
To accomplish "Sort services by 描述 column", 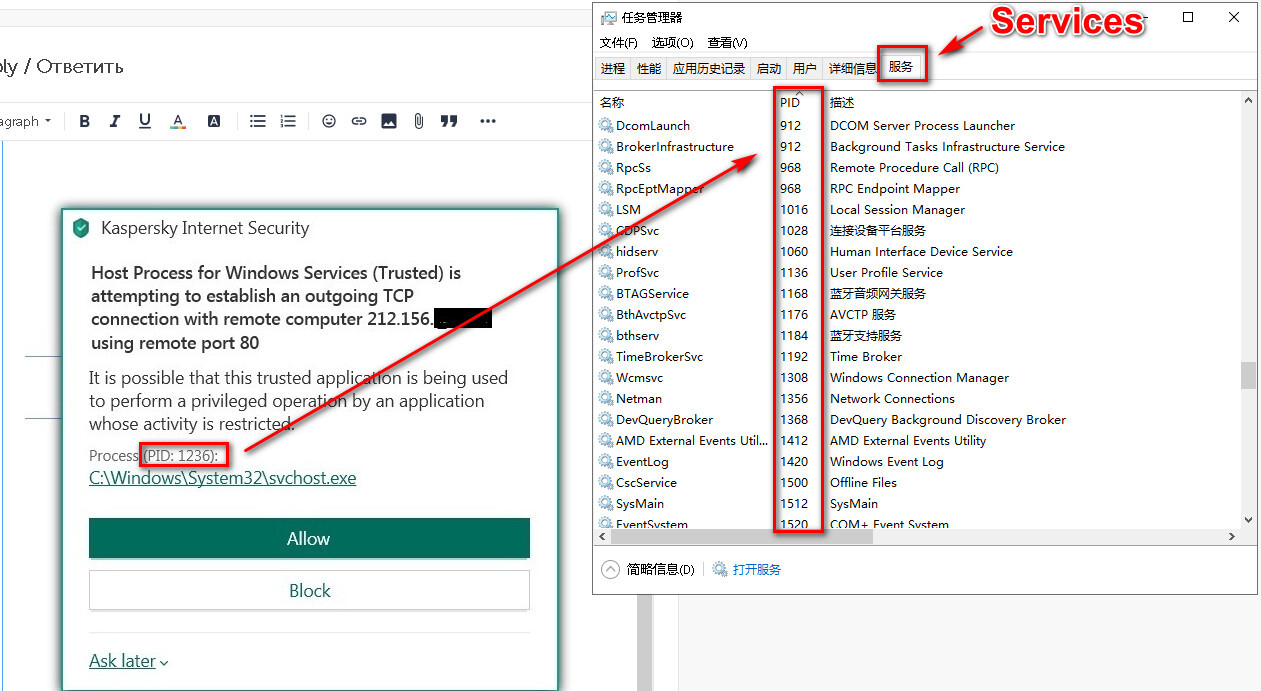I will coord(1033,102).
